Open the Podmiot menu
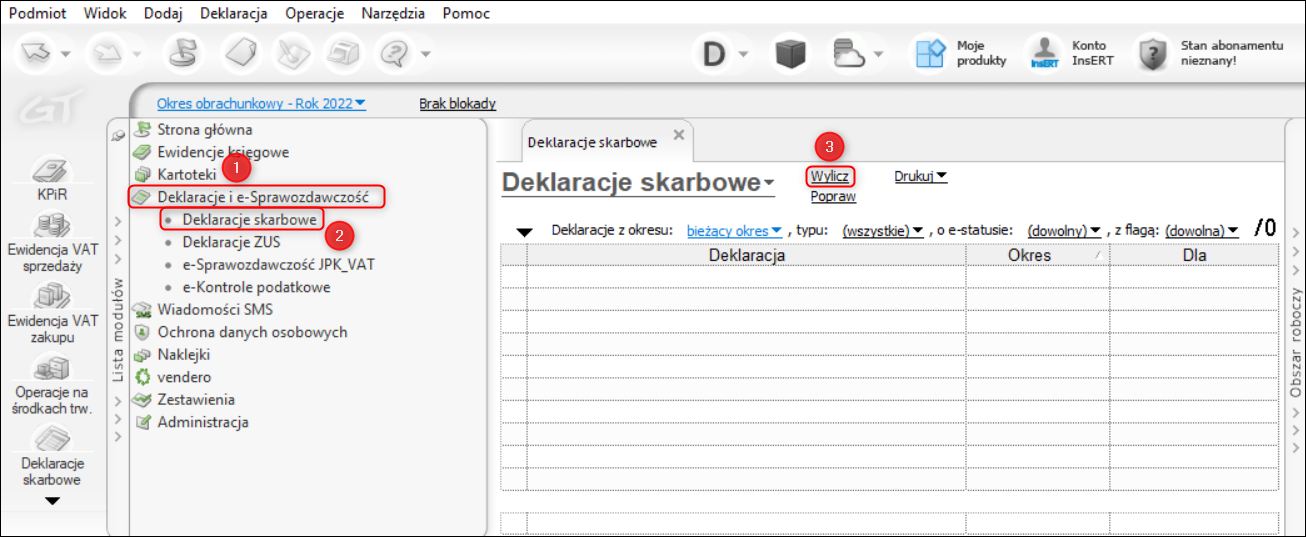The width and height of the screenshot is (1306, 537). pyautogui.click(x=35, y=14)
